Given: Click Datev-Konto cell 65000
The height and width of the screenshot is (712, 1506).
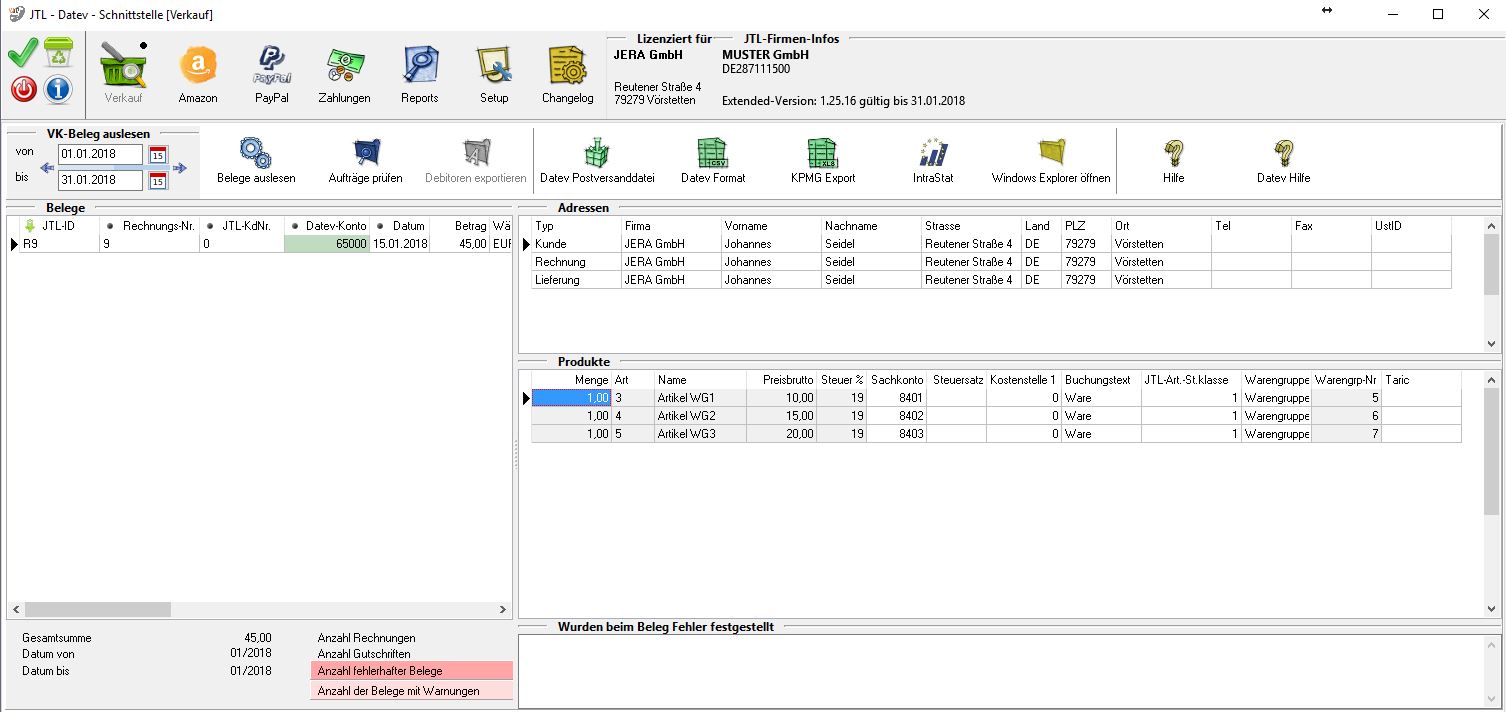Looking at the screenshot, I should [x=327, y=244].
